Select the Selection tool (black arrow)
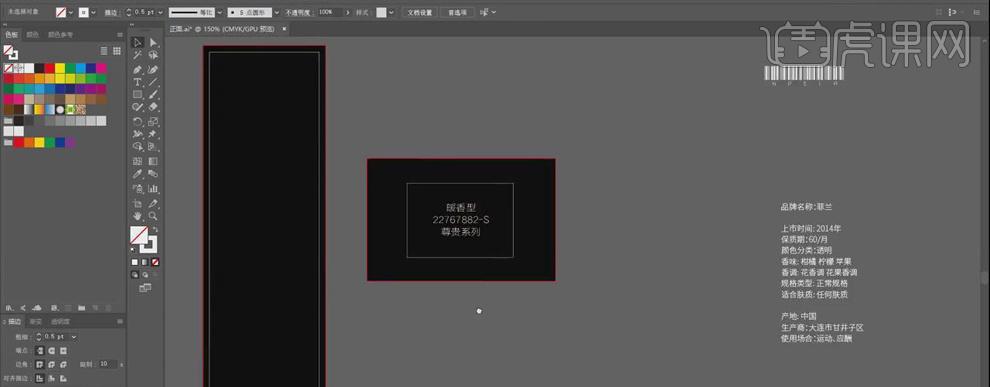Screen dimensions: 990x387 pos(138,42)
